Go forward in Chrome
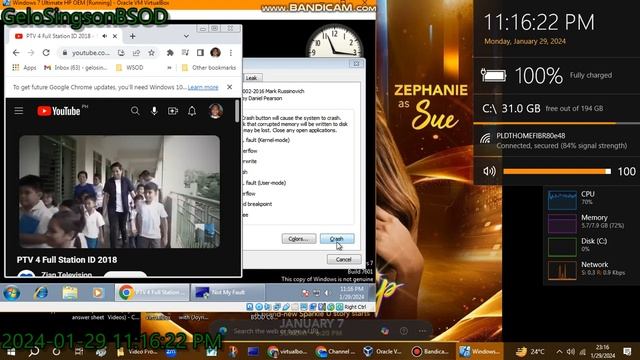 tap(31, 53)
